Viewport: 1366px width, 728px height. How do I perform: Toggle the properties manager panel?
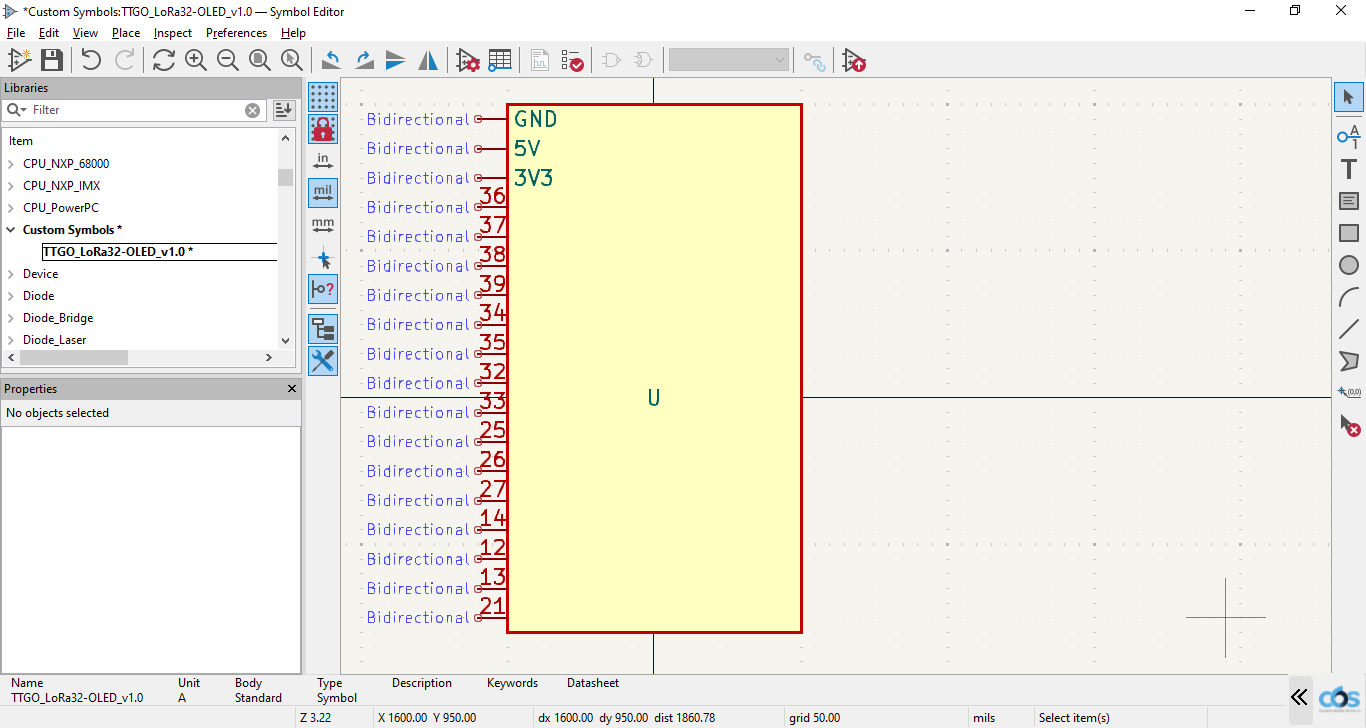(323, 361)
